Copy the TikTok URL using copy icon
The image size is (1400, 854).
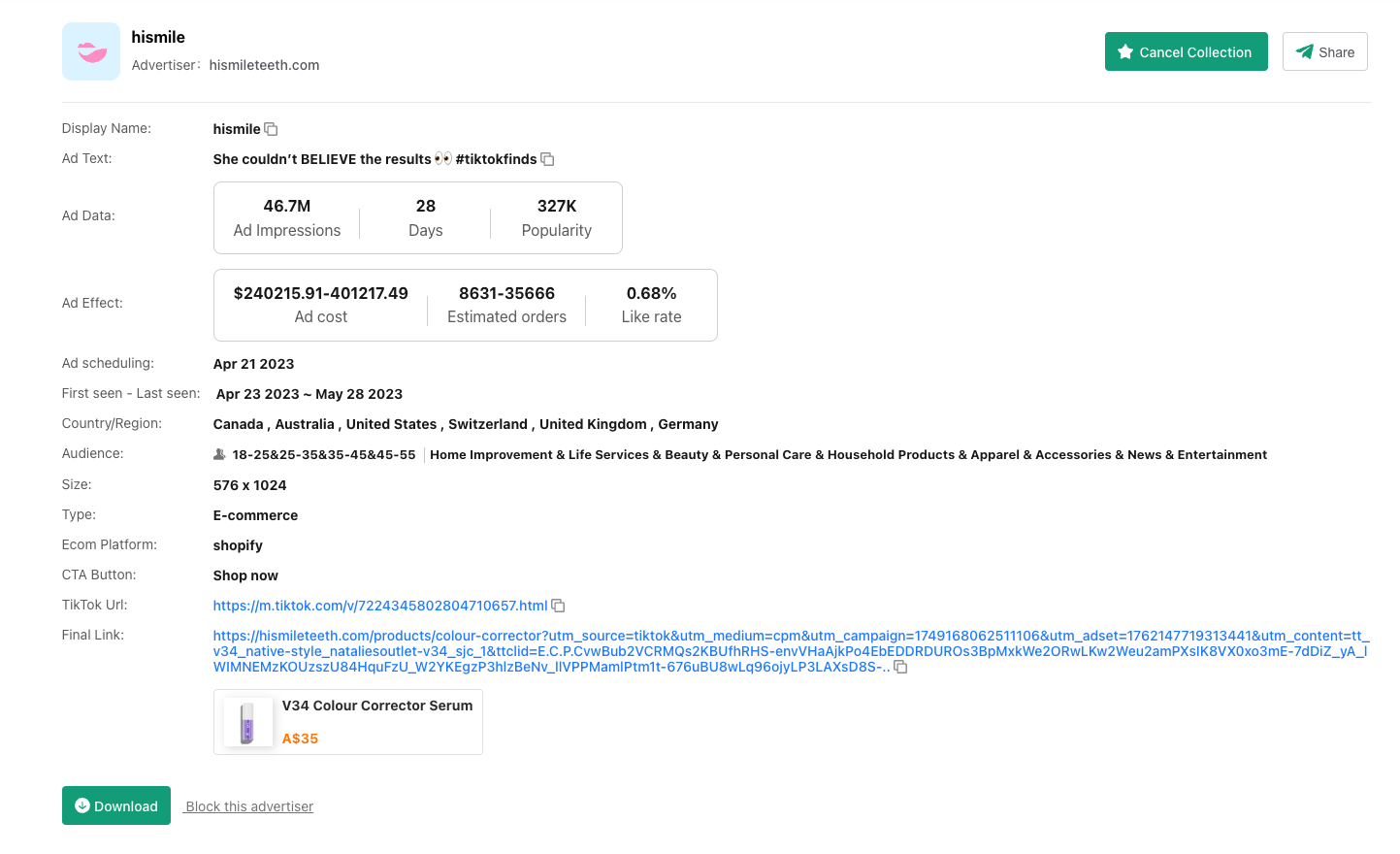pyautogui.click(x=558, y=606)
